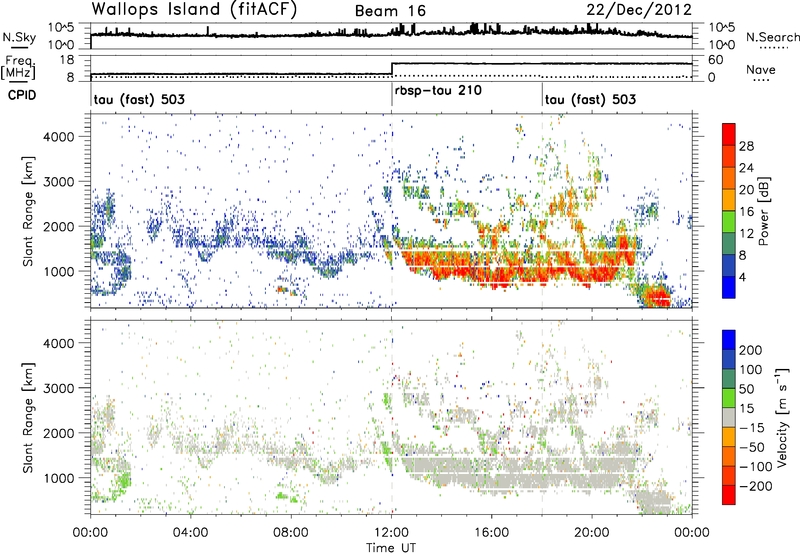Click the "rbsp-tau 210" CPID label
This screenshot has height=554, width=800.
pos(438,90)
